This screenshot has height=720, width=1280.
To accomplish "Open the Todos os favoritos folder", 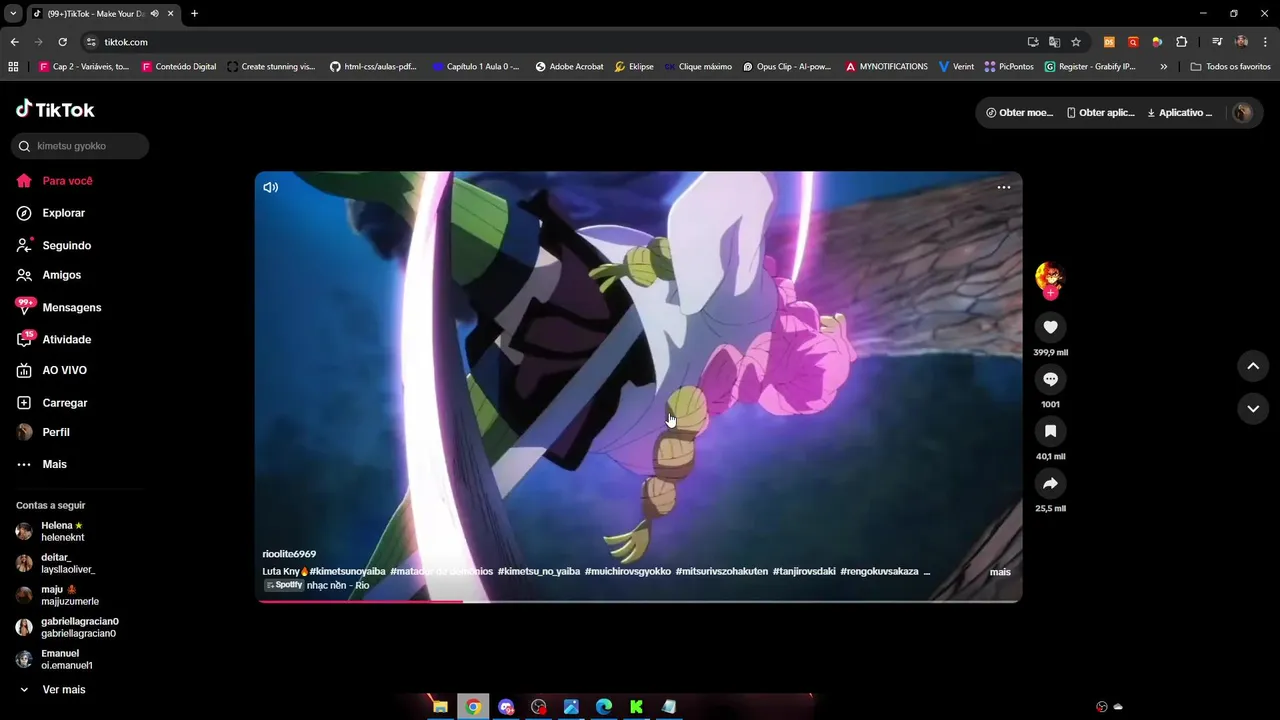I will tap(1230, 67).
